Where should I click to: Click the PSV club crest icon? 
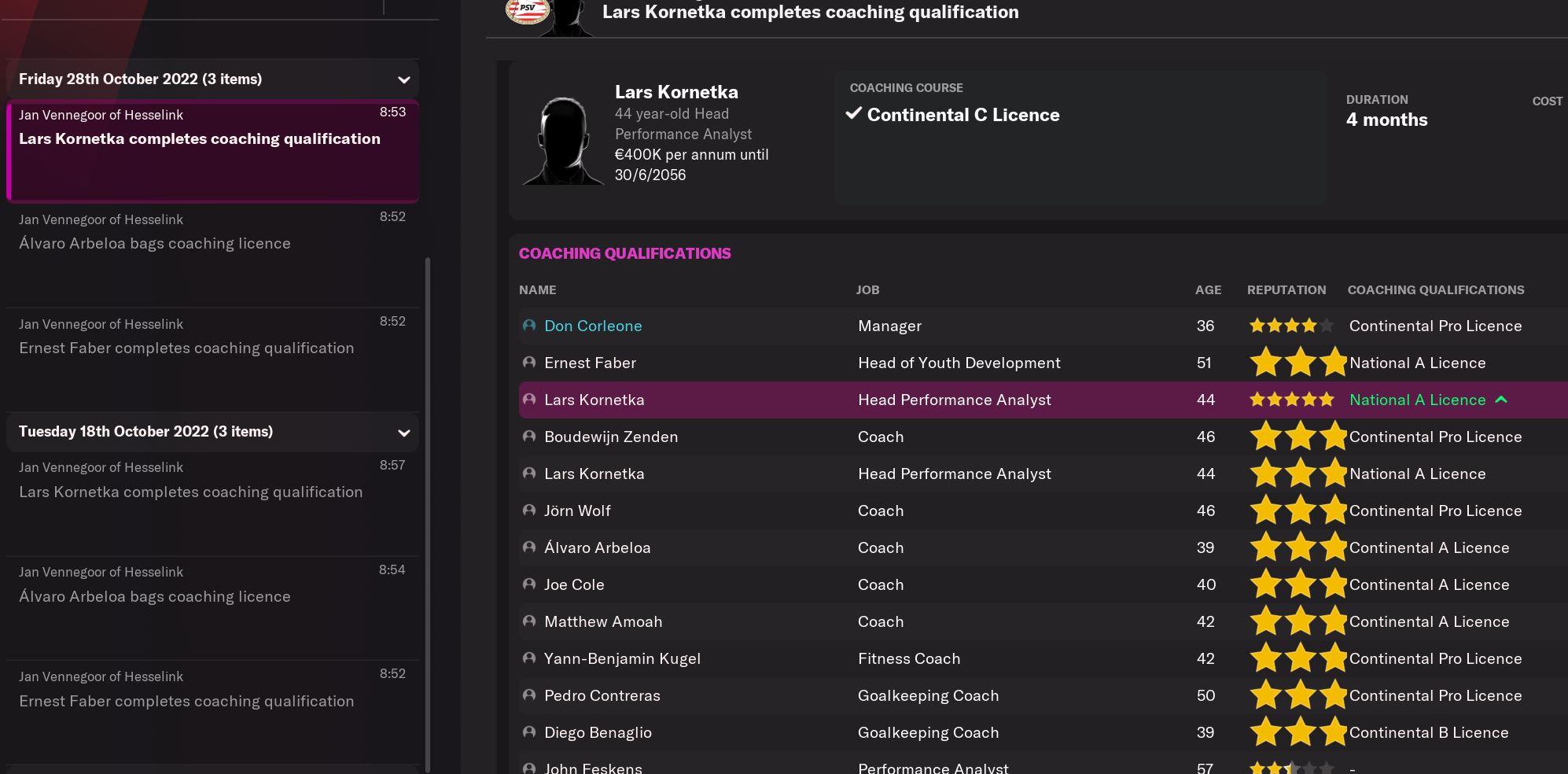[x=527, y=11]
